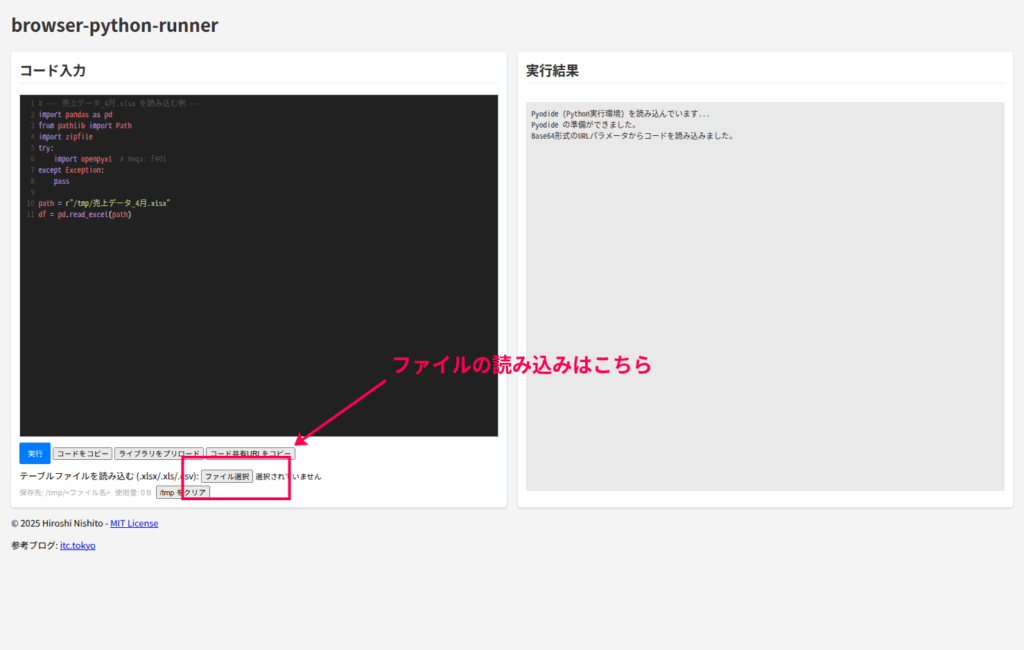
Task: Click the 保存先: /tmp/<ファイル名> text
Action: click(x=65, y=493)
